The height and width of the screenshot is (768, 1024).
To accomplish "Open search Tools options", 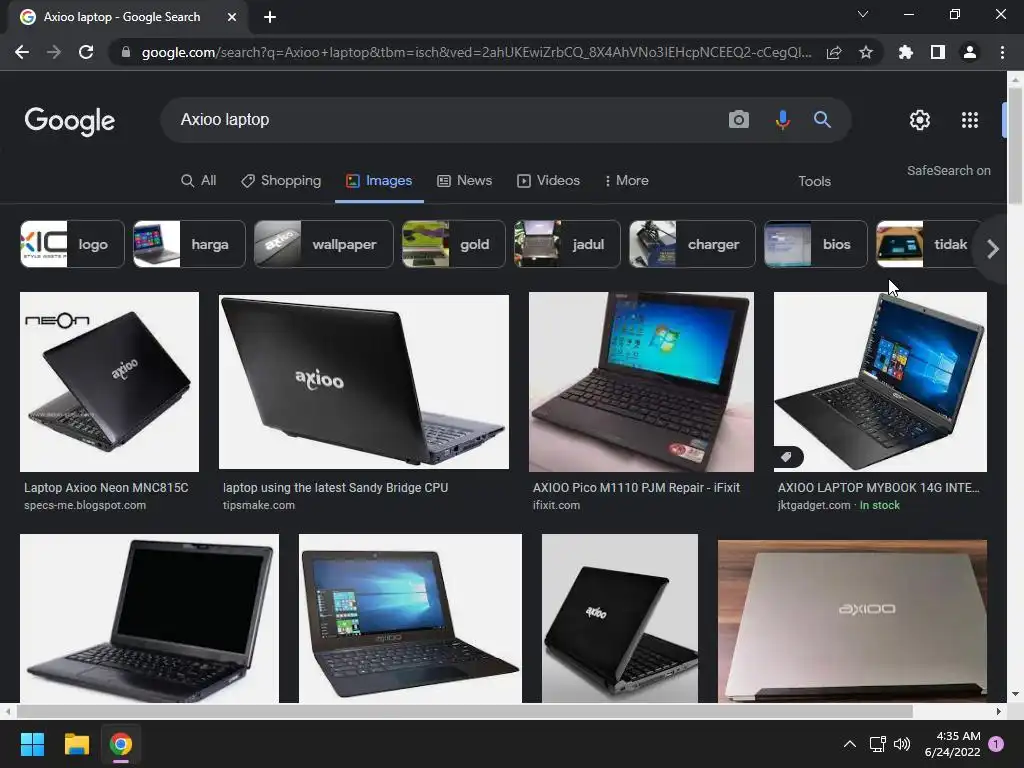I will [814, 182].
